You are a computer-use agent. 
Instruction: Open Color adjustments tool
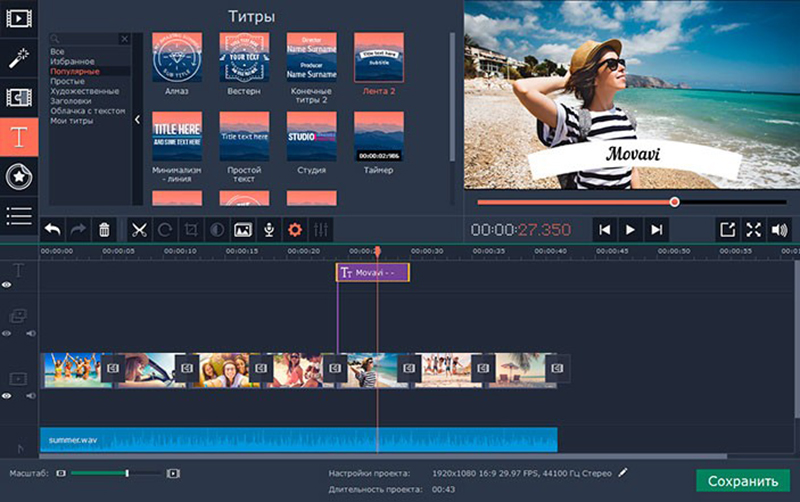[x=217, y=230]
